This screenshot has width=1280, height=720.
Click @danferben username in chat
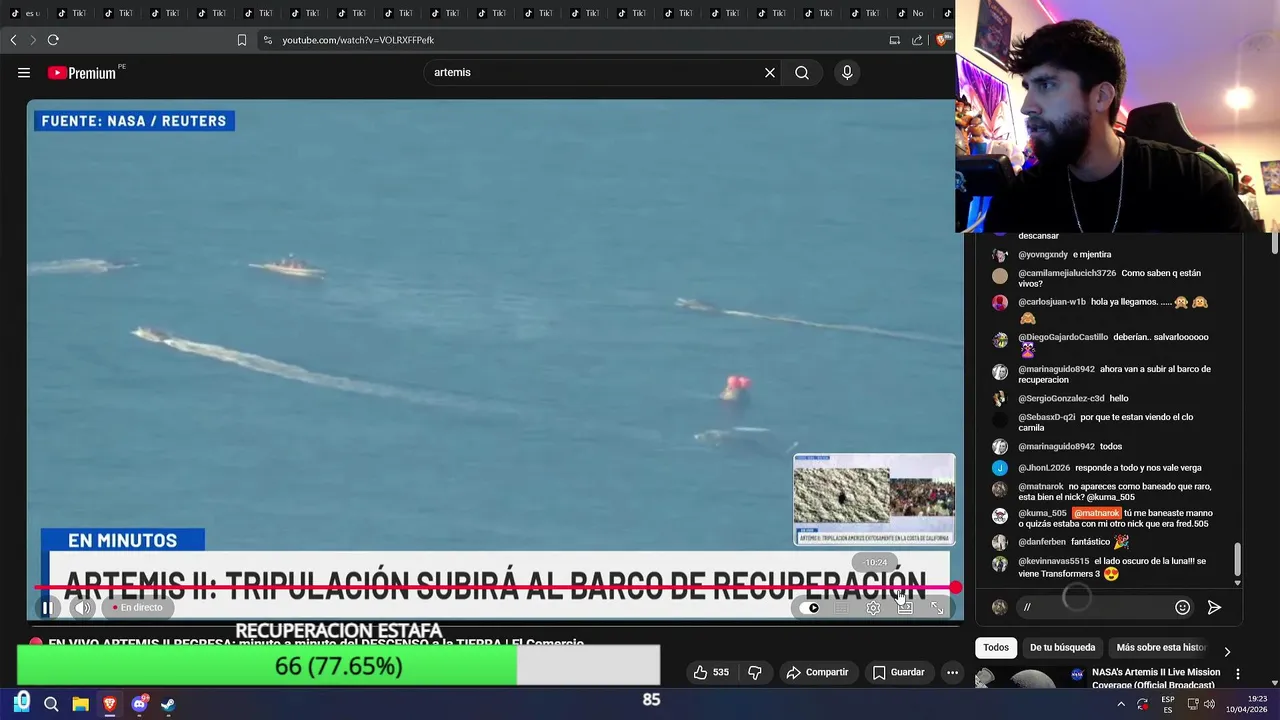[1042, 542]
